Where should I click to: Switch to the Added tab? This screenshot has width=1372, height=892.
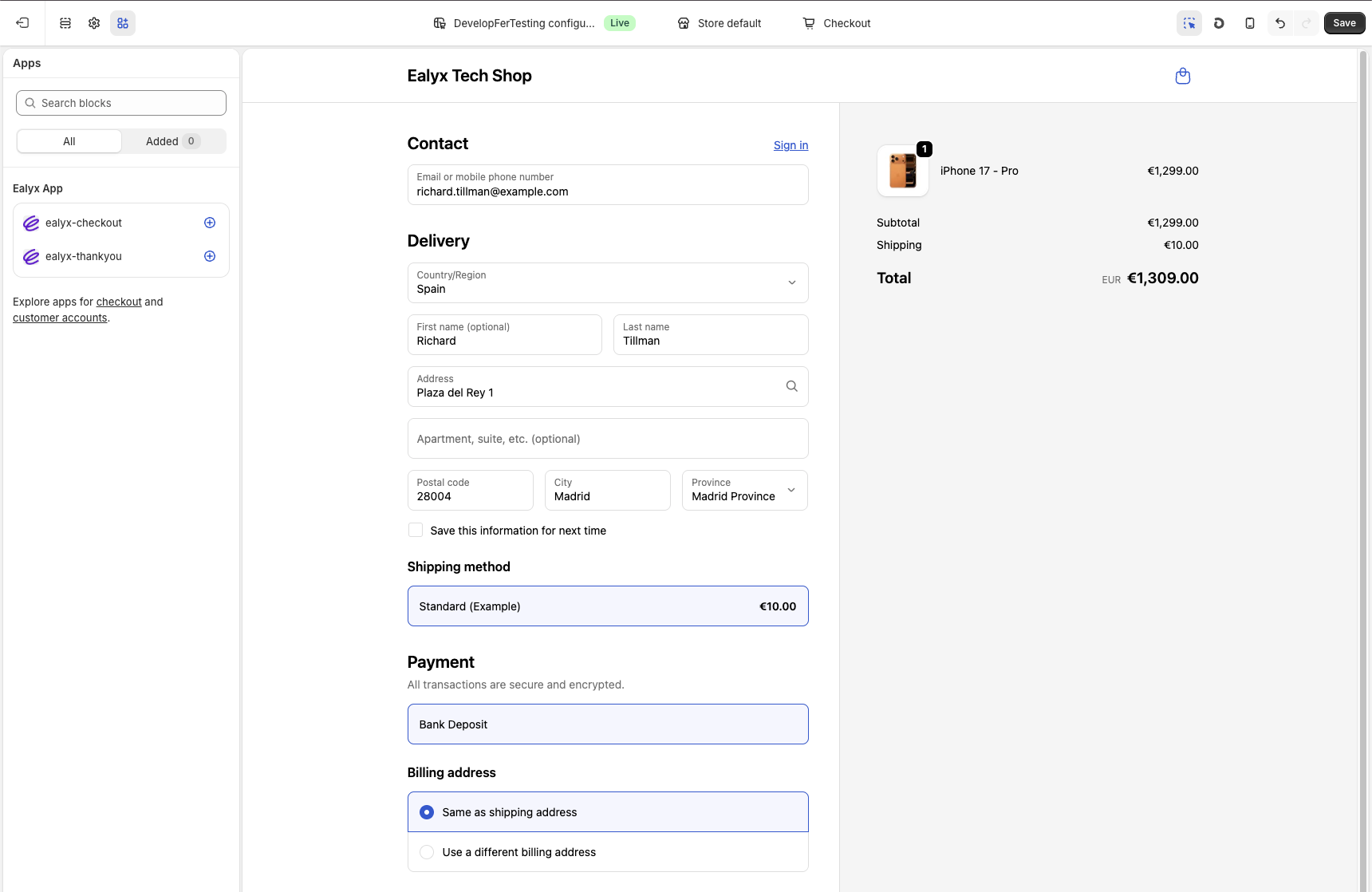tap(172, 141)
